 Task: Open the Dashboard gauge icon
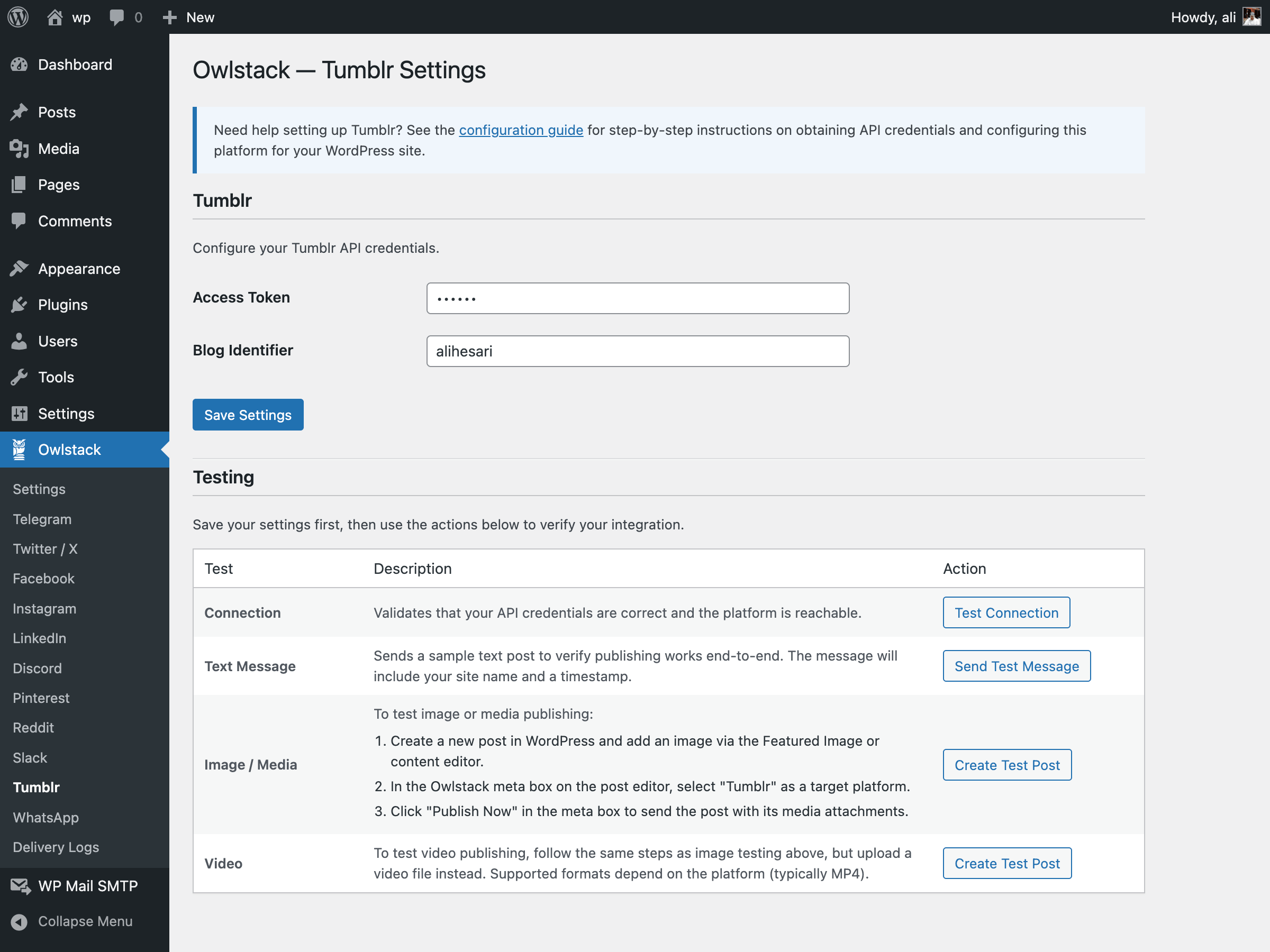coord(19,65)
